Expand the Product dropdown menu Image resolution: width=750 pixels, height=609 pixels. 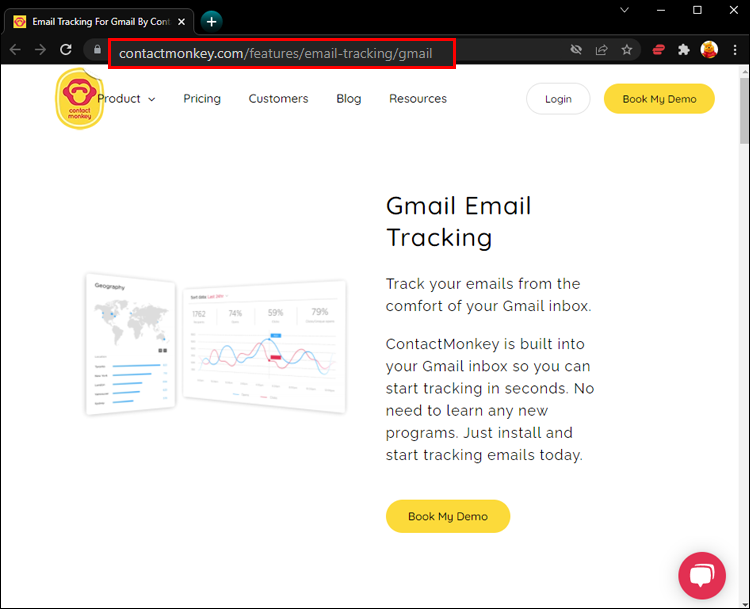click(x=127, y=99)
